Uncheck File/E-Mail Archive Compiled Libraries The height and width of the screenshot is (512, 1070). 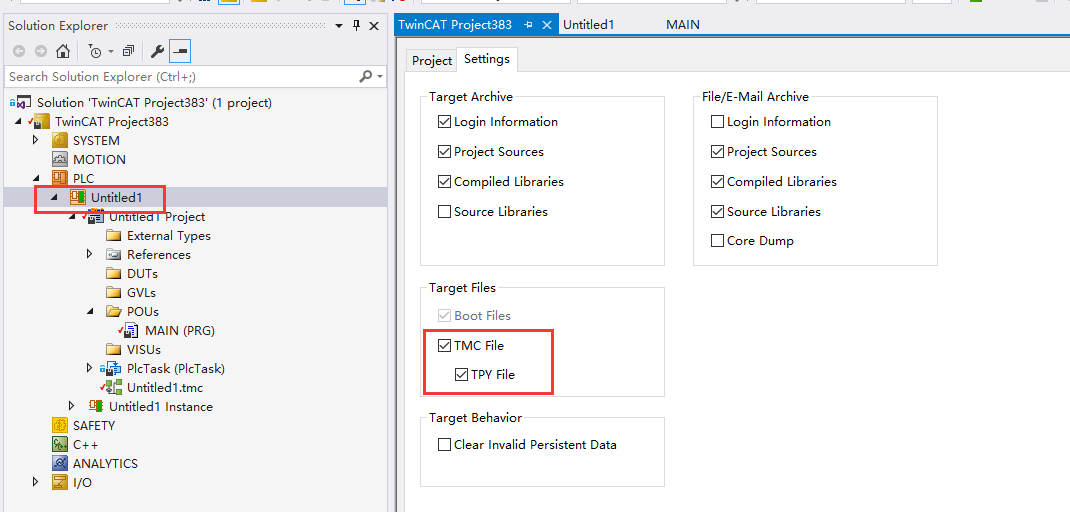(717, 182)
